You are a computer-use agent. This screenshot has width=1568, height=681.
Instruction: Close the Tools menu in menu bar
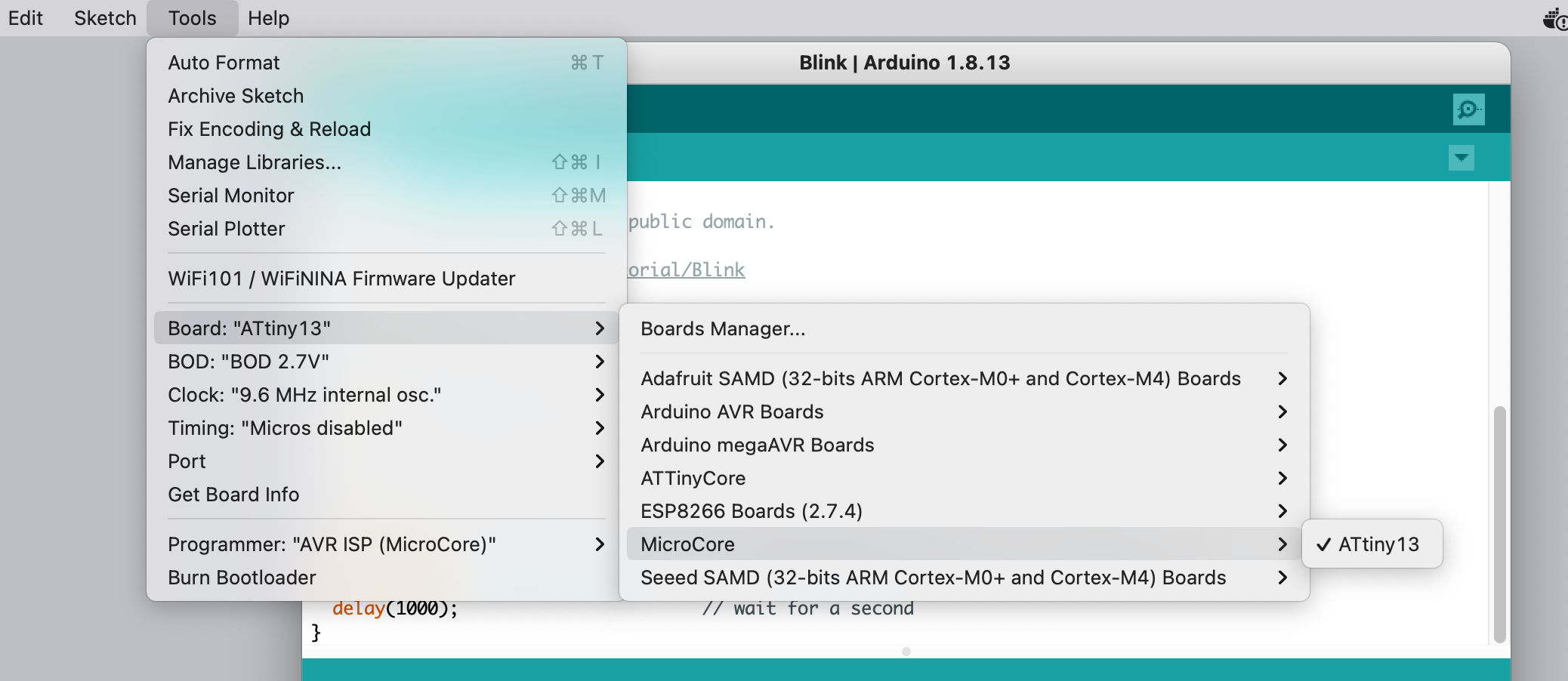(192, 18)
